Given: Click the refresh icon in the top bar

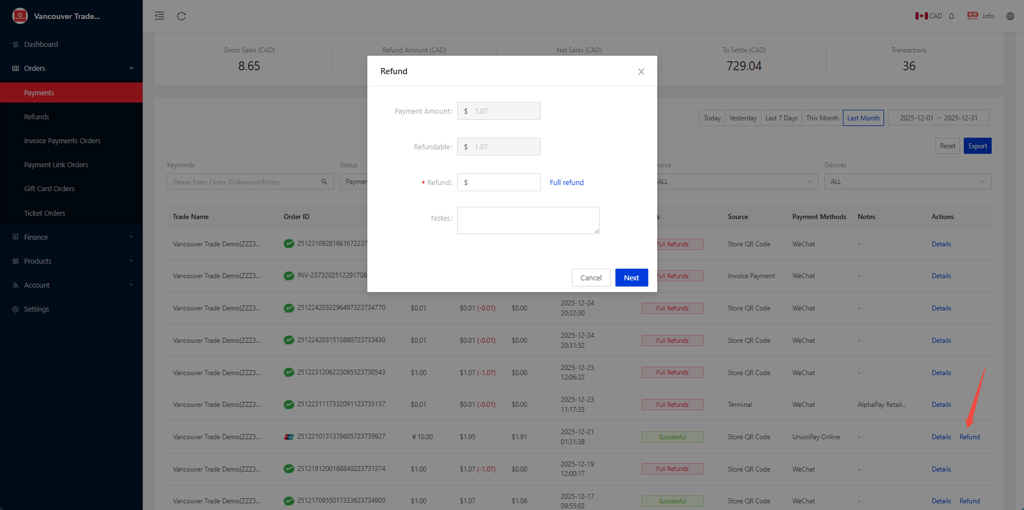Looking at the screenshot, I should (181, 16).
